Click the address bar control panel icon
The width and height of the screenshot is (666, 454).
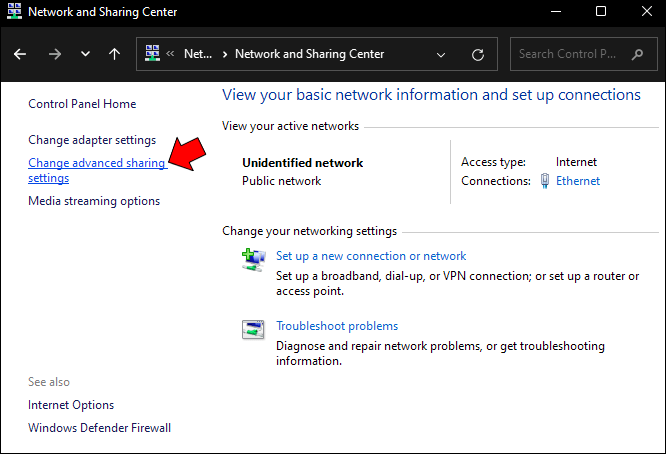[154, 54]
